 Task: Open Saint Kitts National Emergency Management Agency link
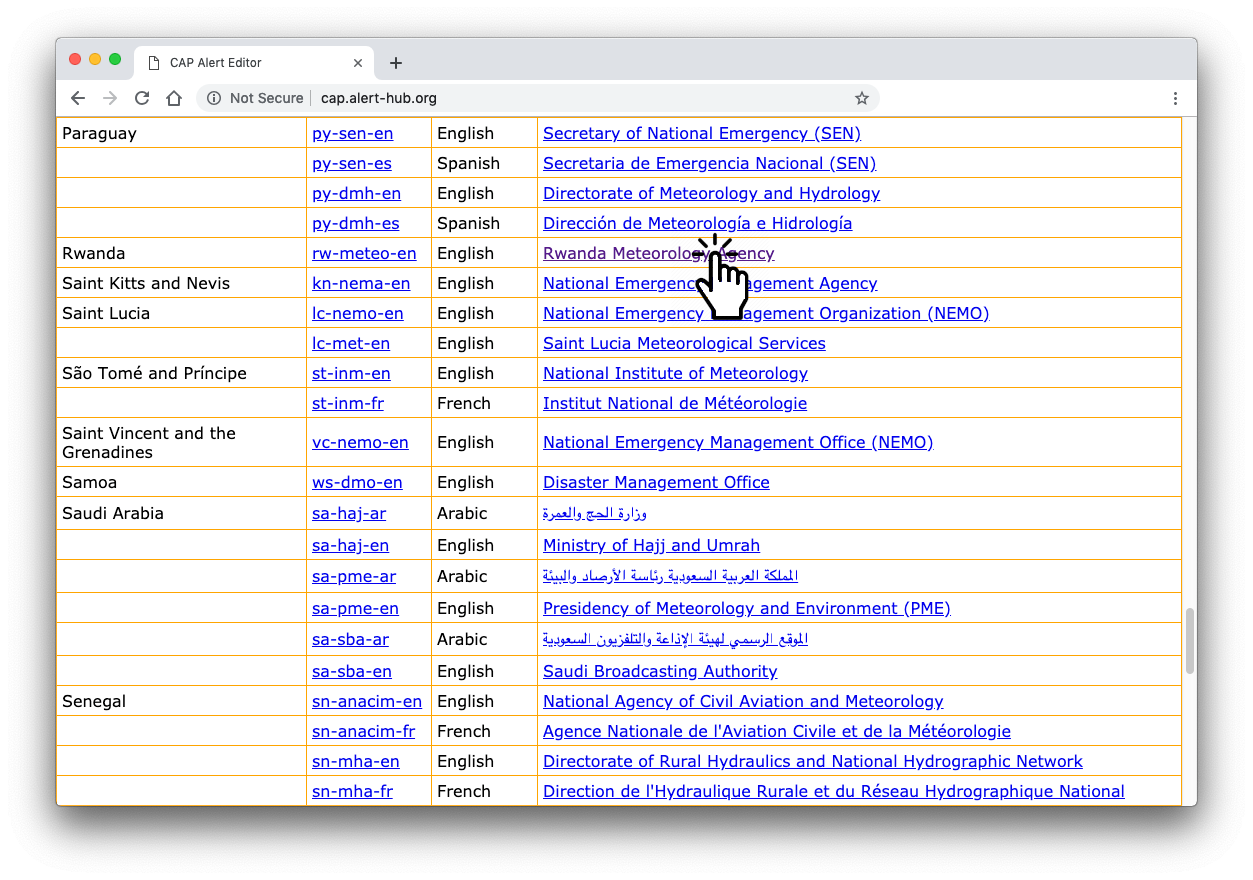click(x=710, y=283)
